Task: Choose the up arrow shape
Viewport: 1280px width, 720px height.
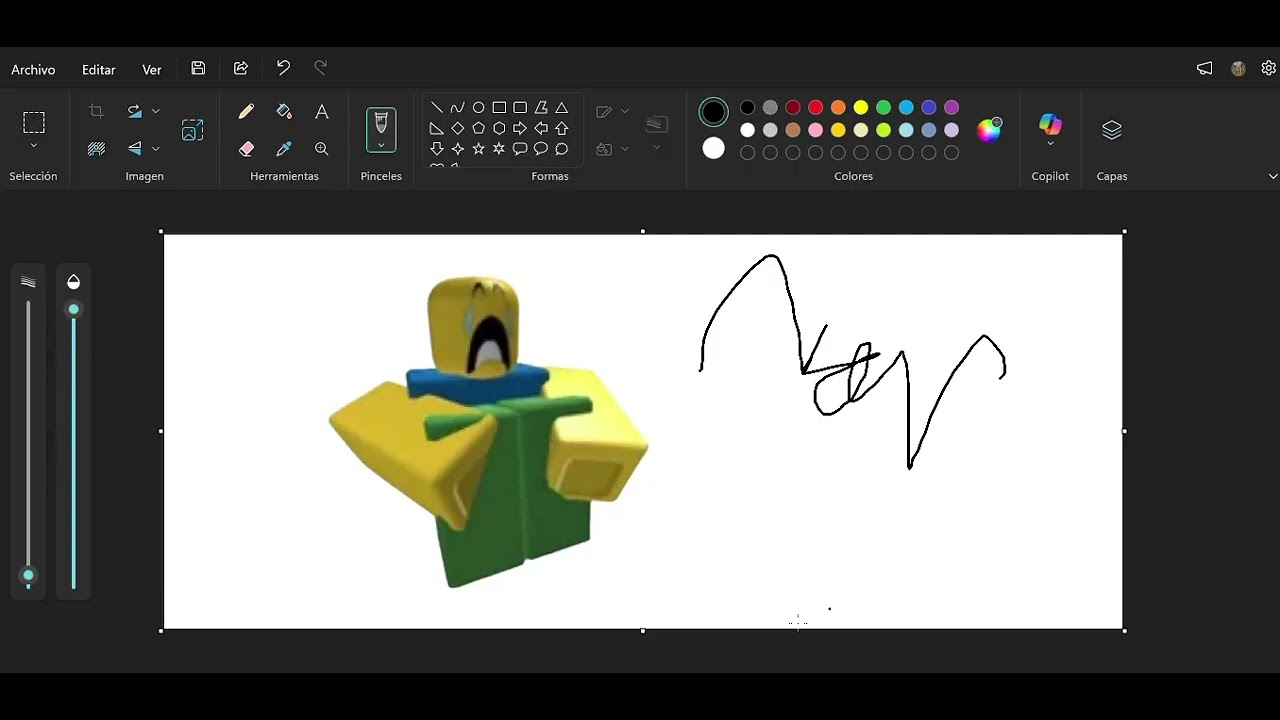Action: (562, 128)
